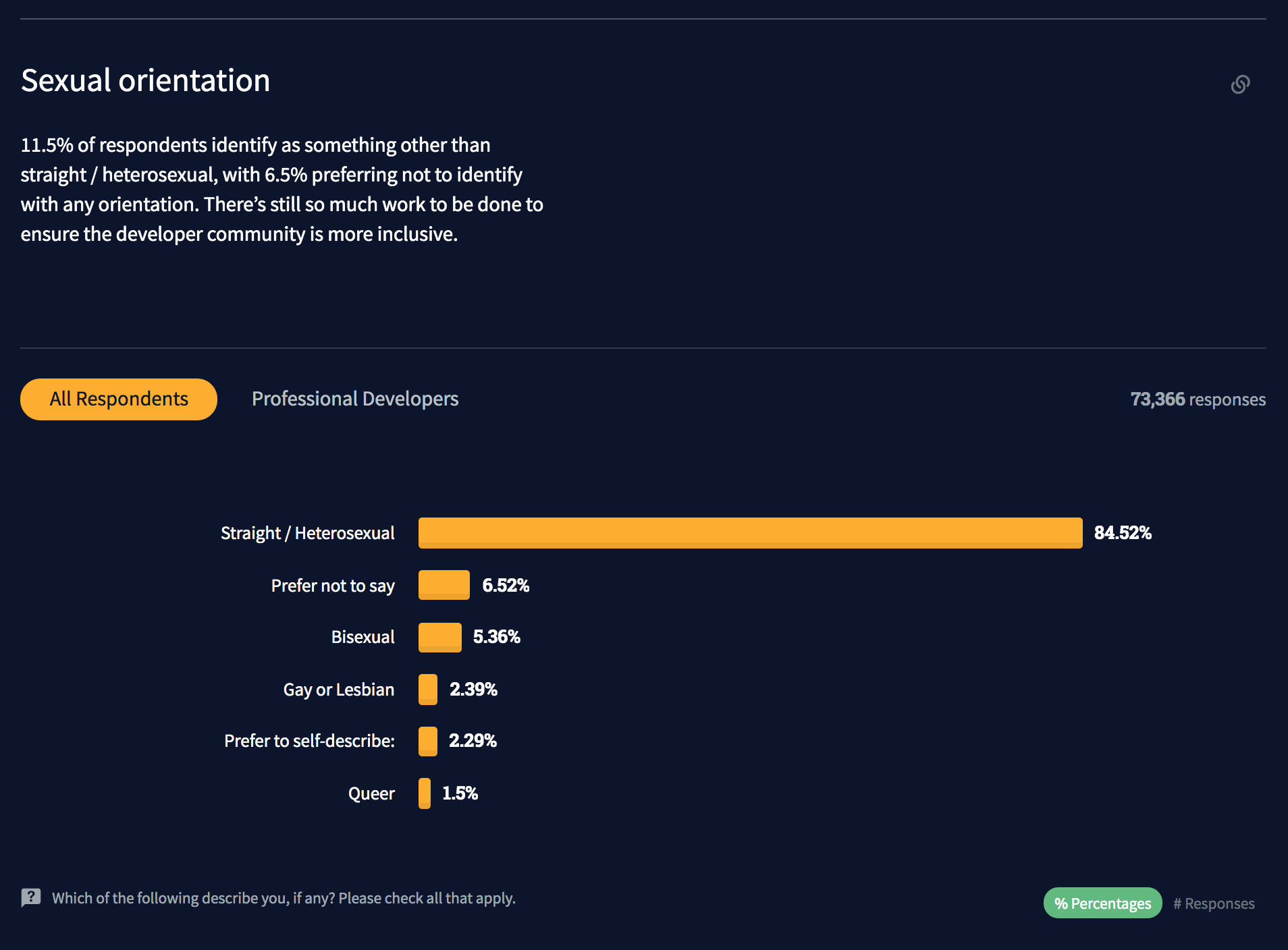This screenshot has width=1288, height=950.
Task: Toggle chart to % Percentages view
Action: 1102,903
